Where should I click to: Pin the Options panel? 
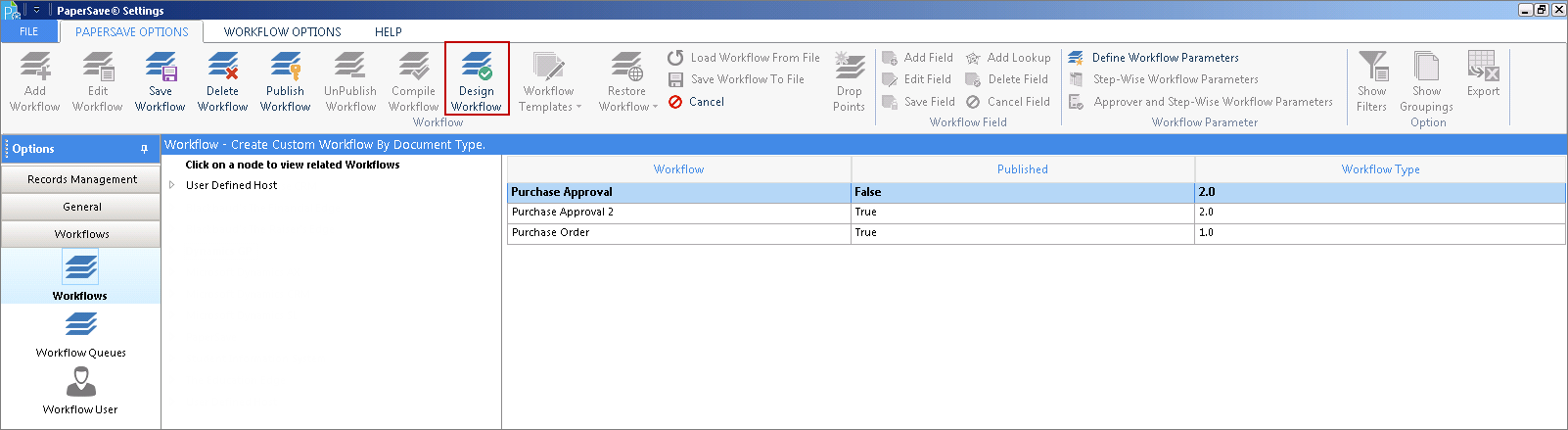(x=144, y=149)
